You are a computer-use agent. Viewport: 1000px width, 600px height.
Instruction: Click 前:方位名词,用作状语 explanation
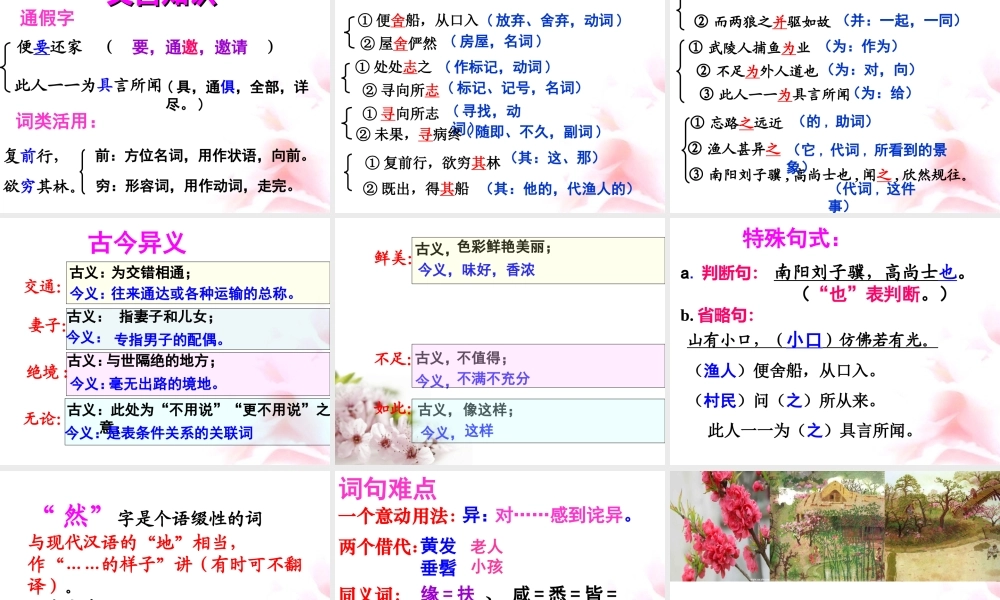202,156
